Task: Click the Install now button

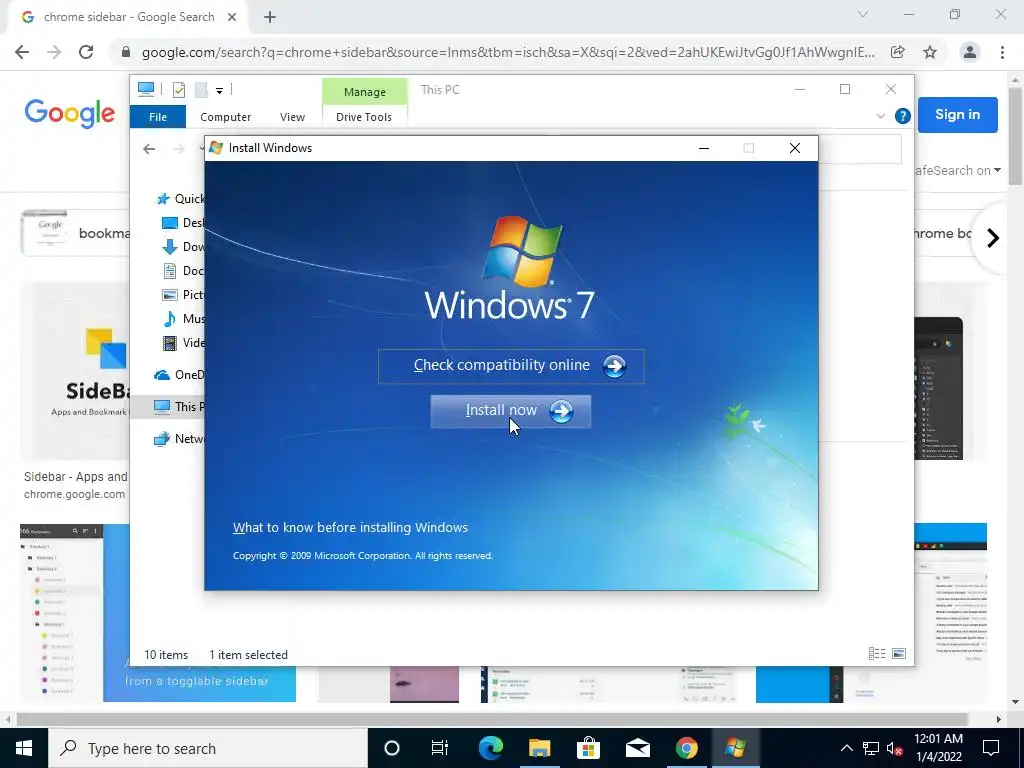Action: 511,411
